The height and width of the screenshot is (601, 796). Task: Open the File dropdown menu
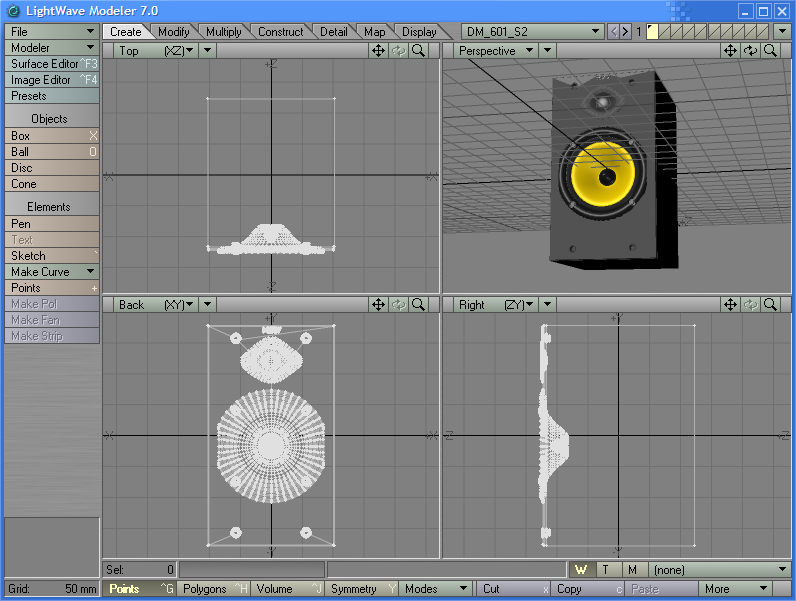[x=52, y=31]
